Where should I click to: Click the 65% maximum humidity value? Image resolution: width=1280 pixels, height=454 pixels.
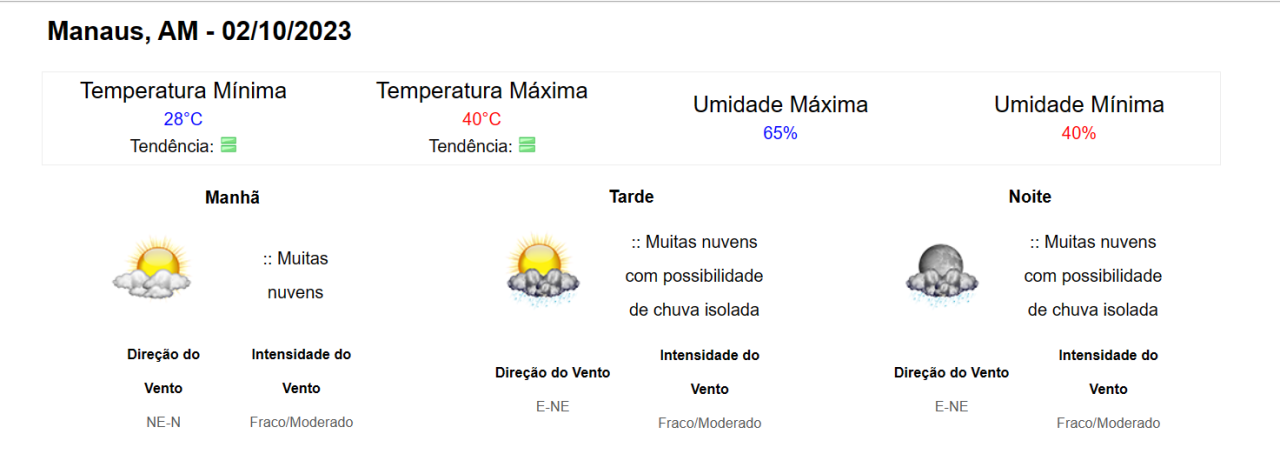tap(780, 133)
